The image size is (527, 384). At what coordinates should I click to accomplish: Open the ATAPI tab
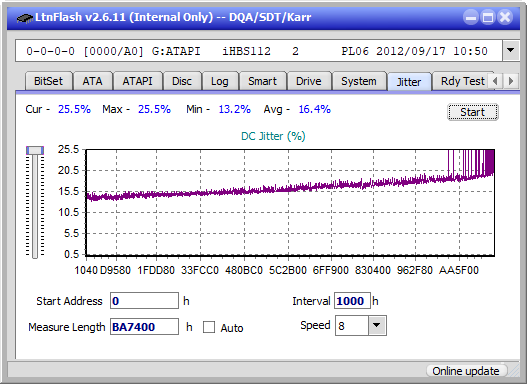point(137,81)
